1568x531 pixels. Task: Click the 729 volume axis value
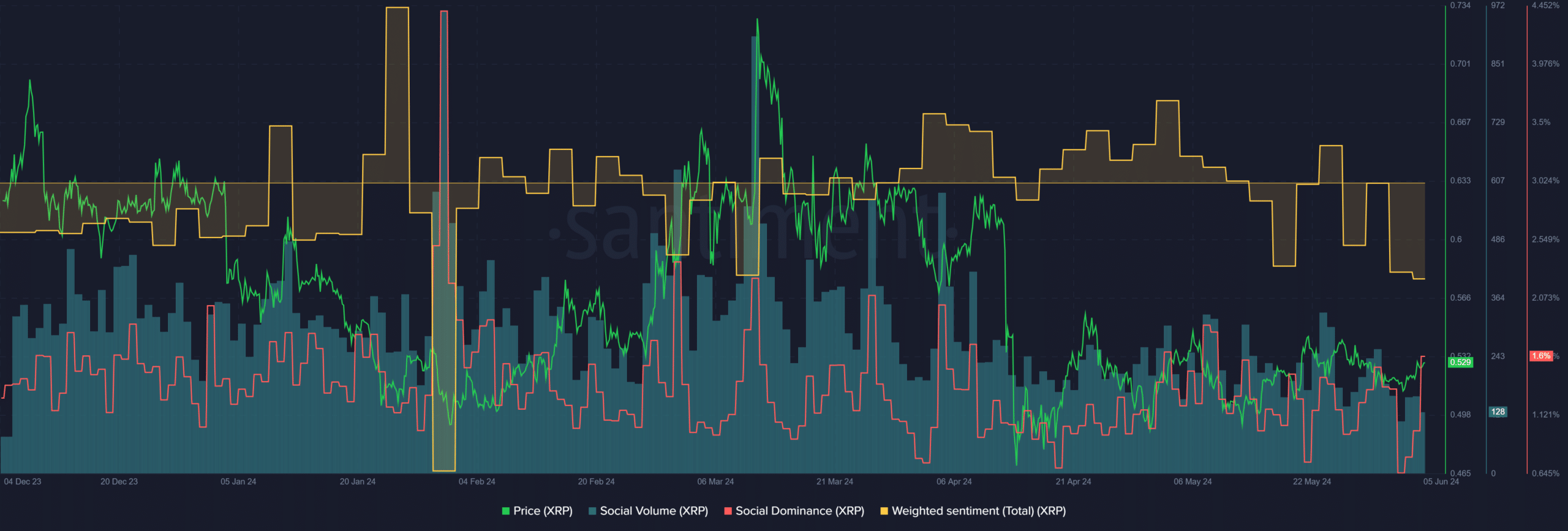1498,122
